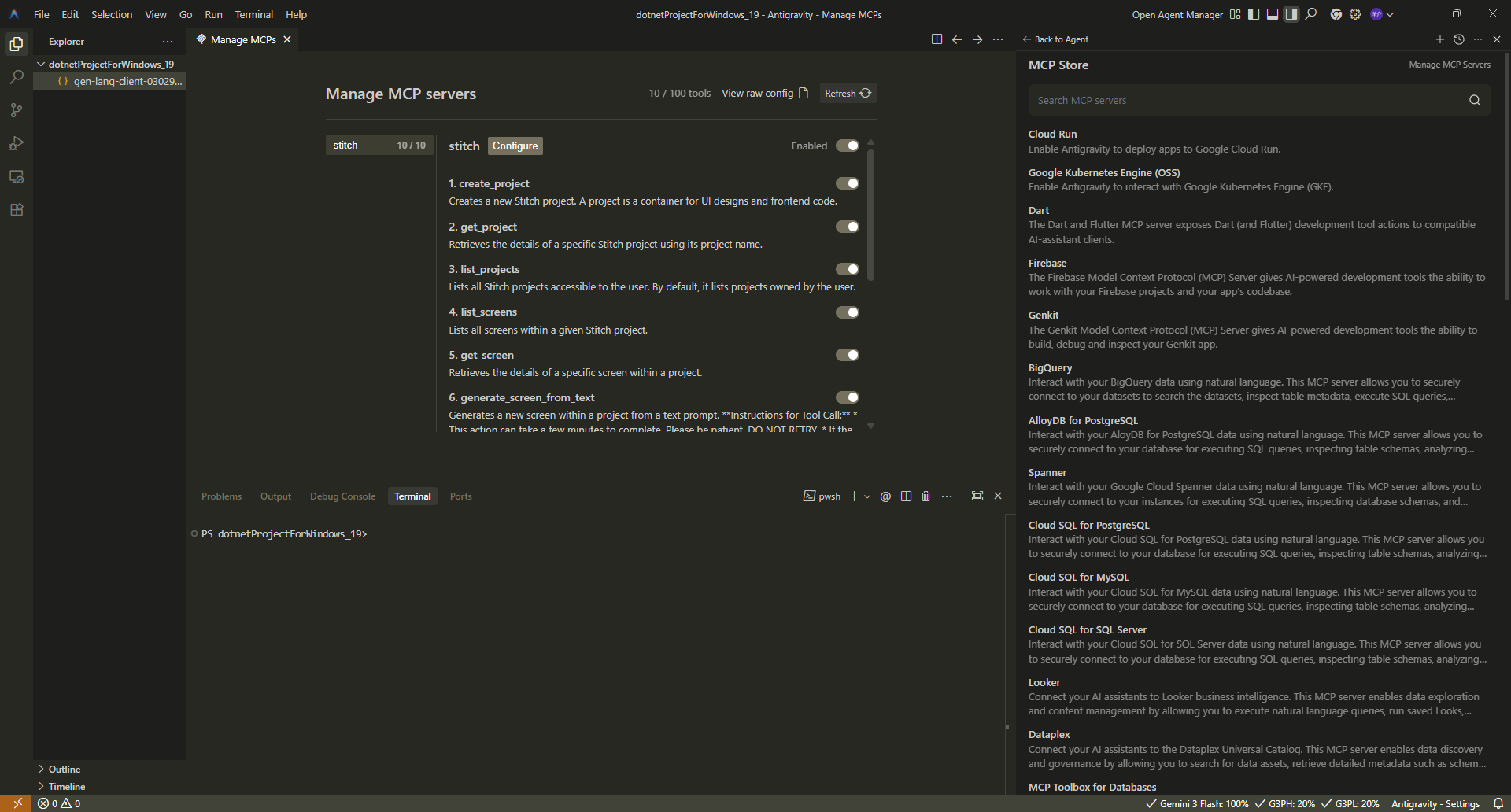The image size is (1511, 812).
Task: Expand the Outline section
Action: [65, 770]
